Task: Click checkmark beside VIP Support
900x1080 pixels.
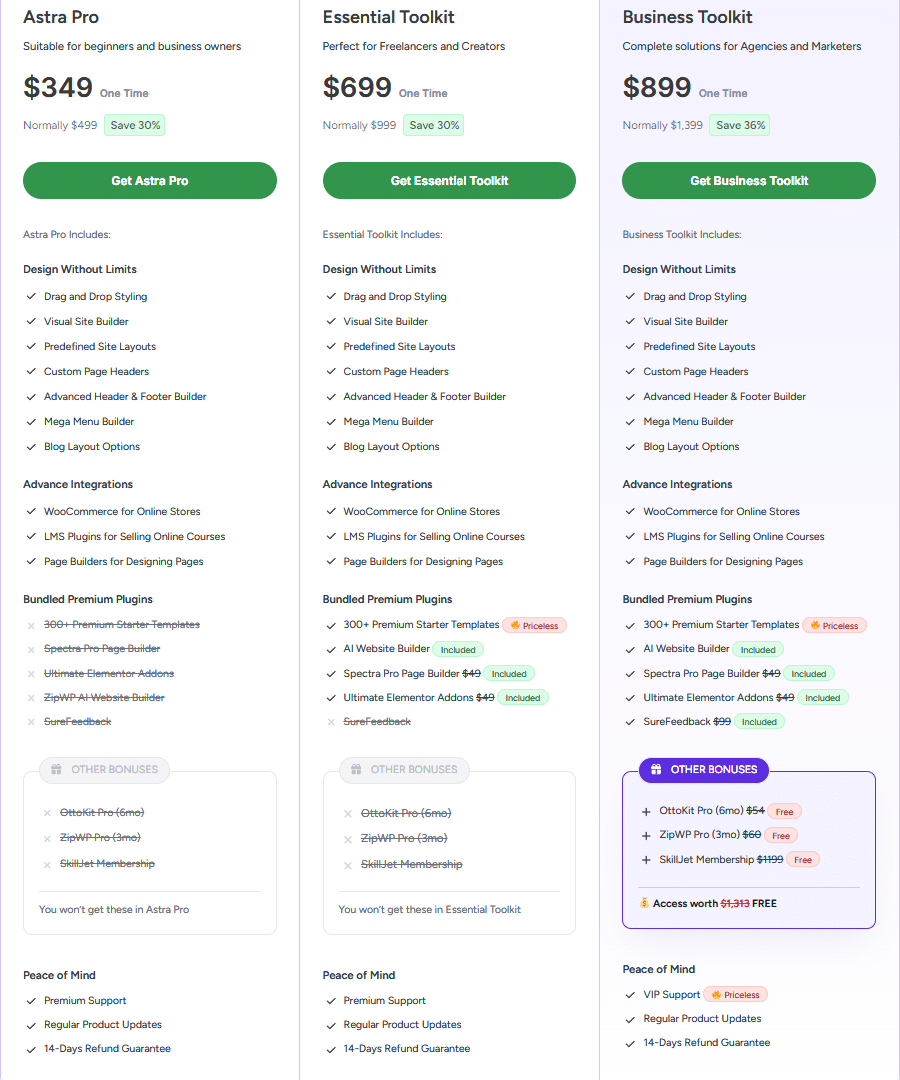Action: point(630,995)
